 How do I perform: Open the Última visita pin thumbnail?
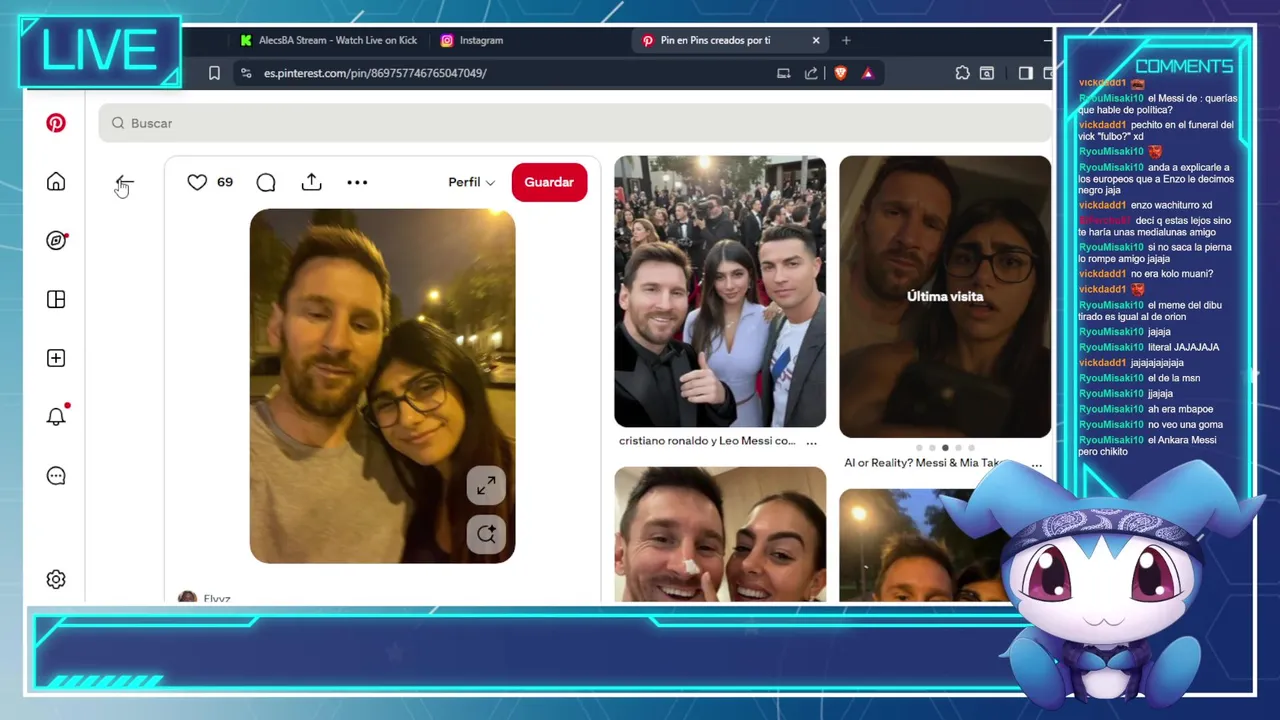point(945,296)
